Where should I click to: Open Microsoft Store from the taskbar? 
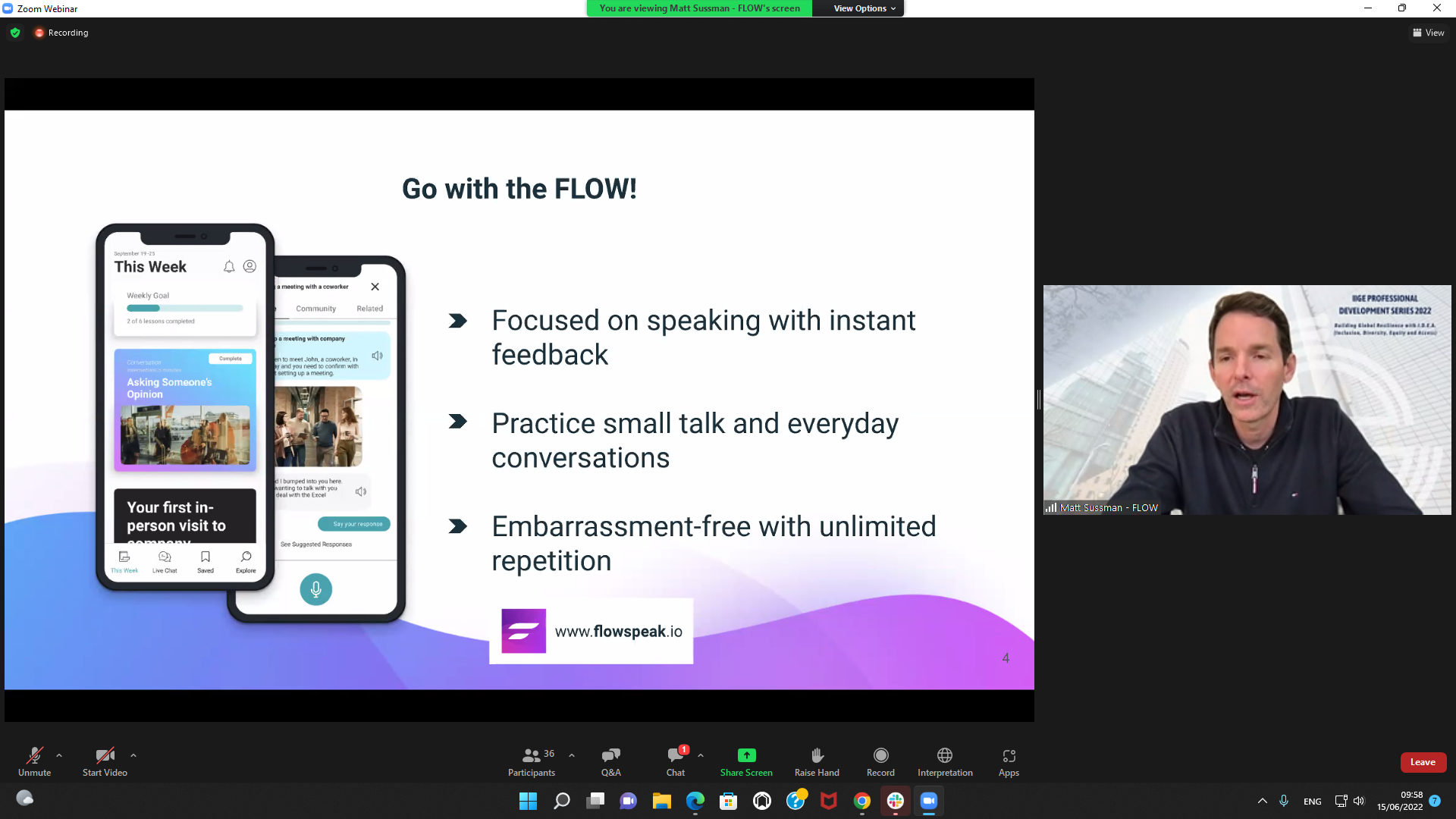[x=729, y=801]
